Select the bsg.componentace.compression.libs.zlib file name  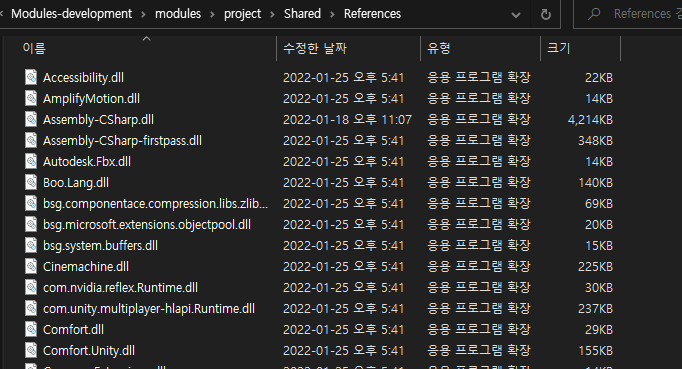point(155,204)
